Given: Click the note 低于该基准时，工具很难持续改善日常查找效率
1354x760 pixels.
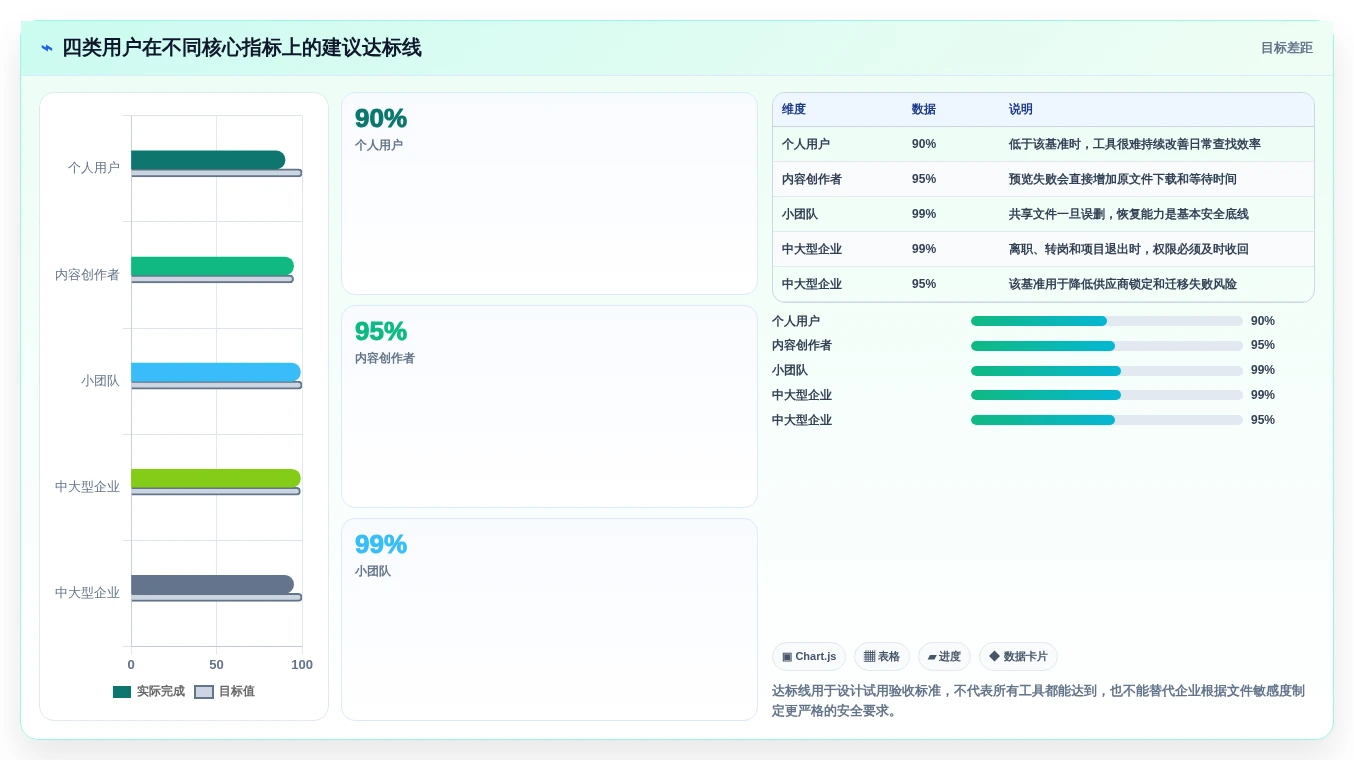Looking at the screenshot, I should (1135, 144).
